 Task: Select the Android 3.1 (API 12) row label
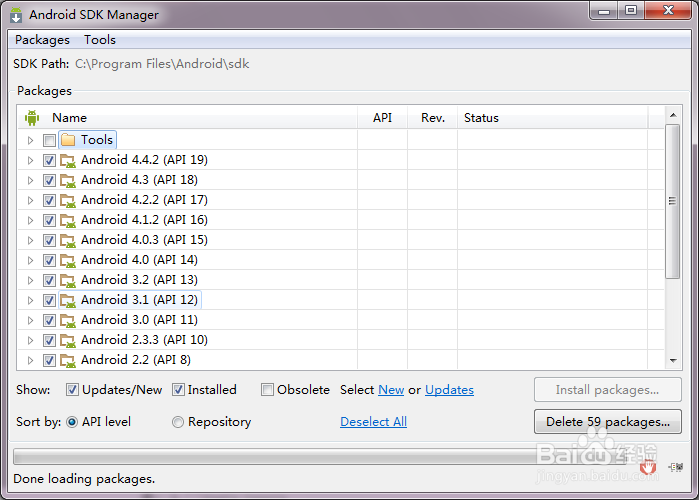(139, 300)
